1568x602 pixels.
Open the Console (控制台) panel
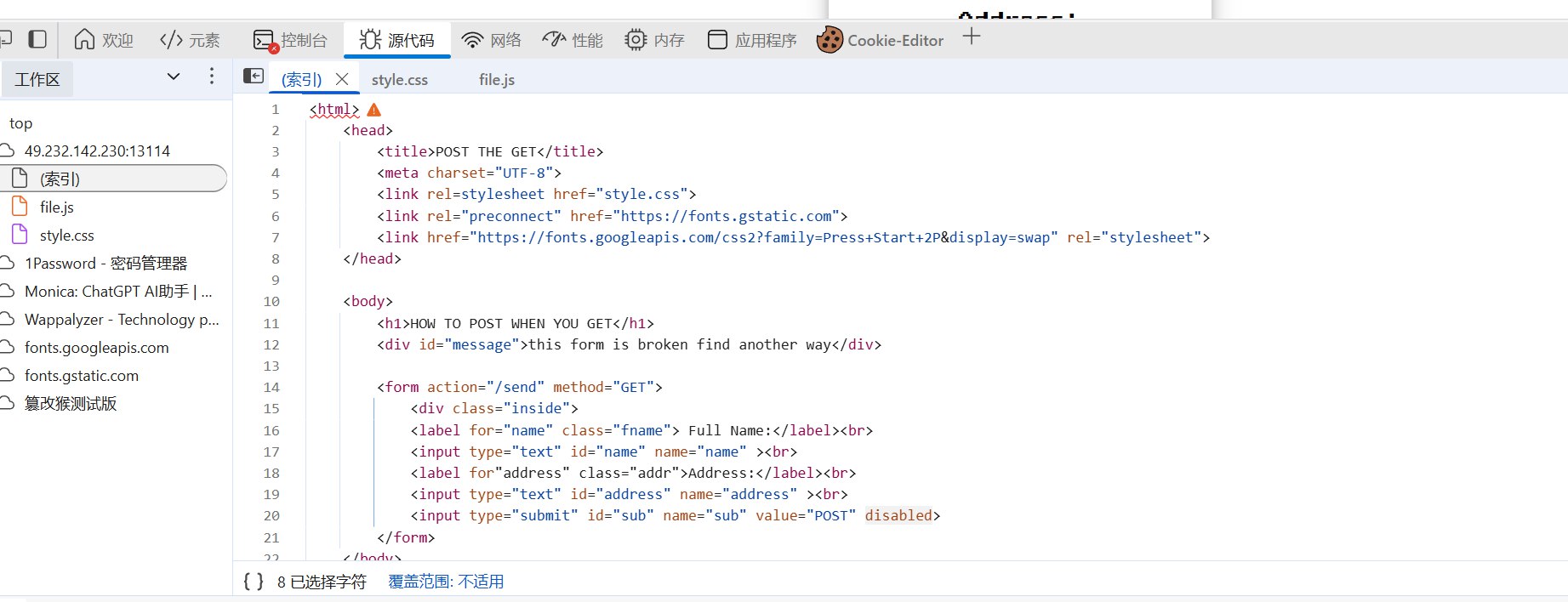pos(291,40)
